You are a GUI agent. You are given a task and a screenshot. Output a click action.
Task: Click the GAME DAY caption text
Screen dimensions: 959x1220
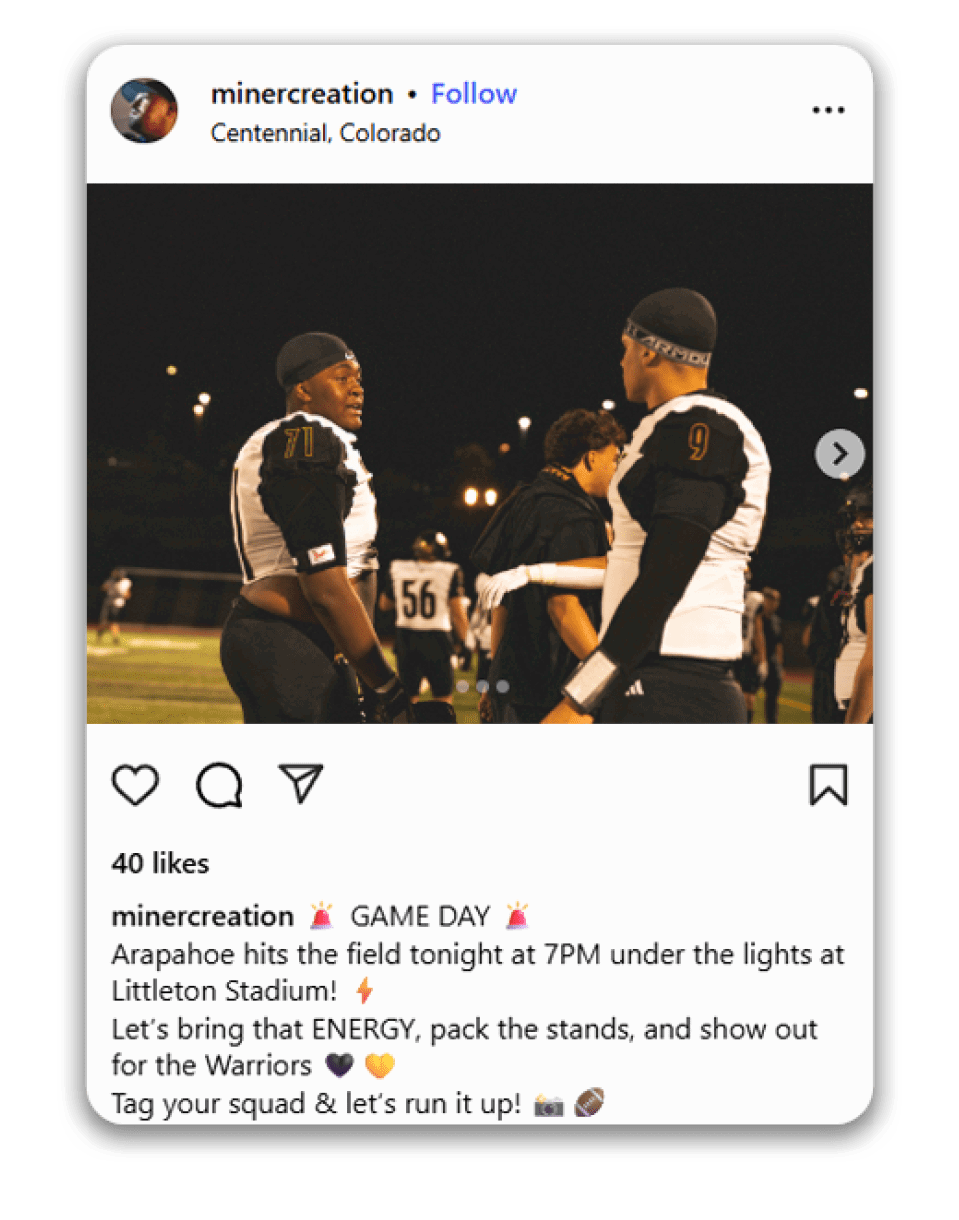420,916
